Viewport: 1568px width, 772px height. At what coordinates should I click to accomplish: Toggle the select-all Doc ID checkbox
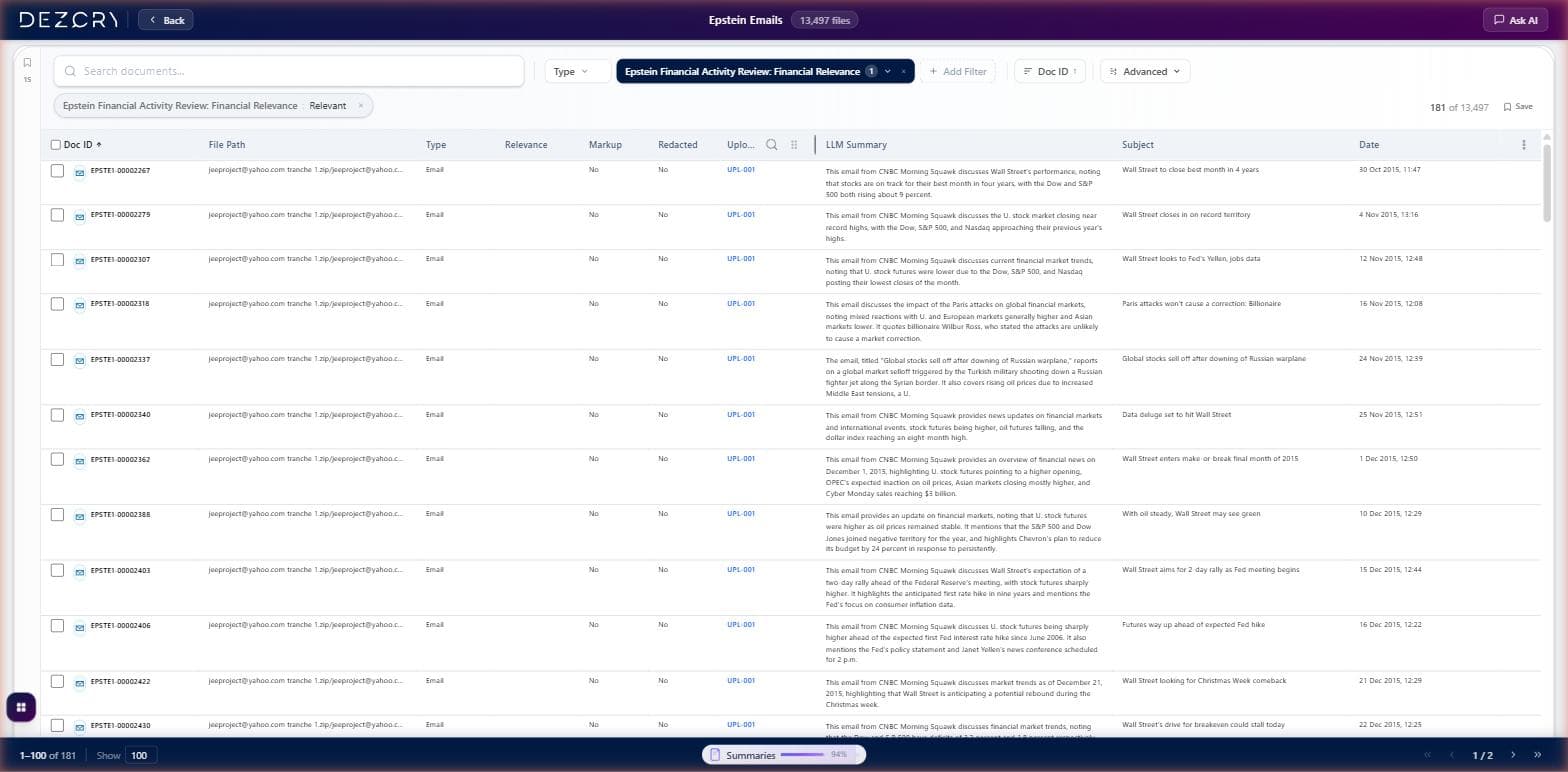point(56,145)
